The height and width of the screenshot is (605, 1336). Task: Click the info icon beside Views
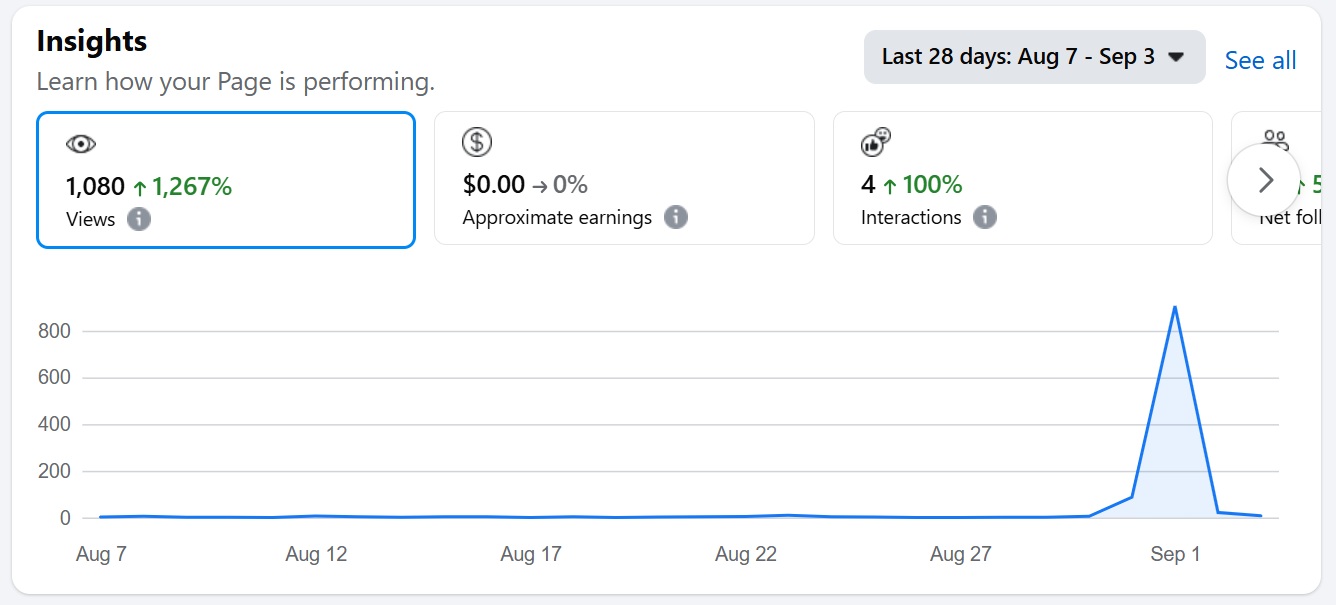click(x=139, y=219)
